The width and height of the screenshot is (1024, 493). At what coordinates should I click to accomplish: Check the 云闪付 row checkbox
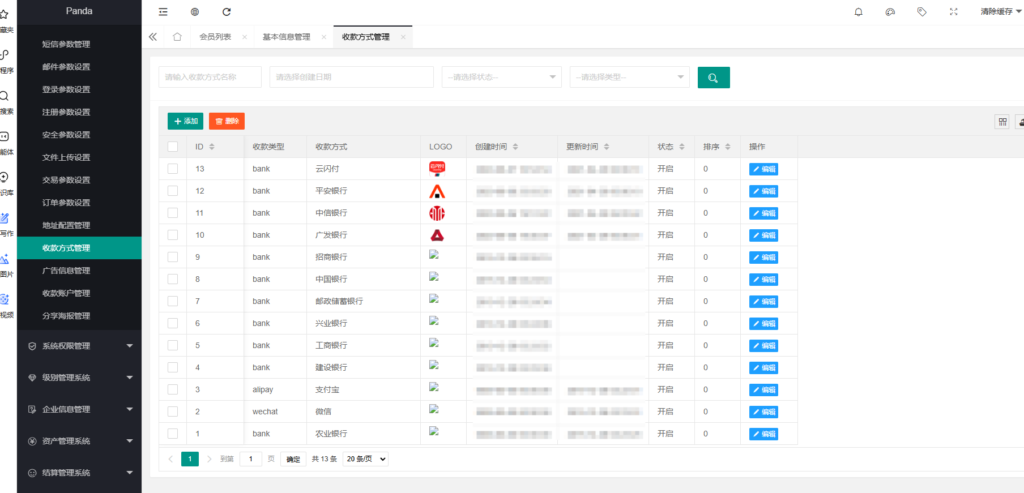click(172, 168)
